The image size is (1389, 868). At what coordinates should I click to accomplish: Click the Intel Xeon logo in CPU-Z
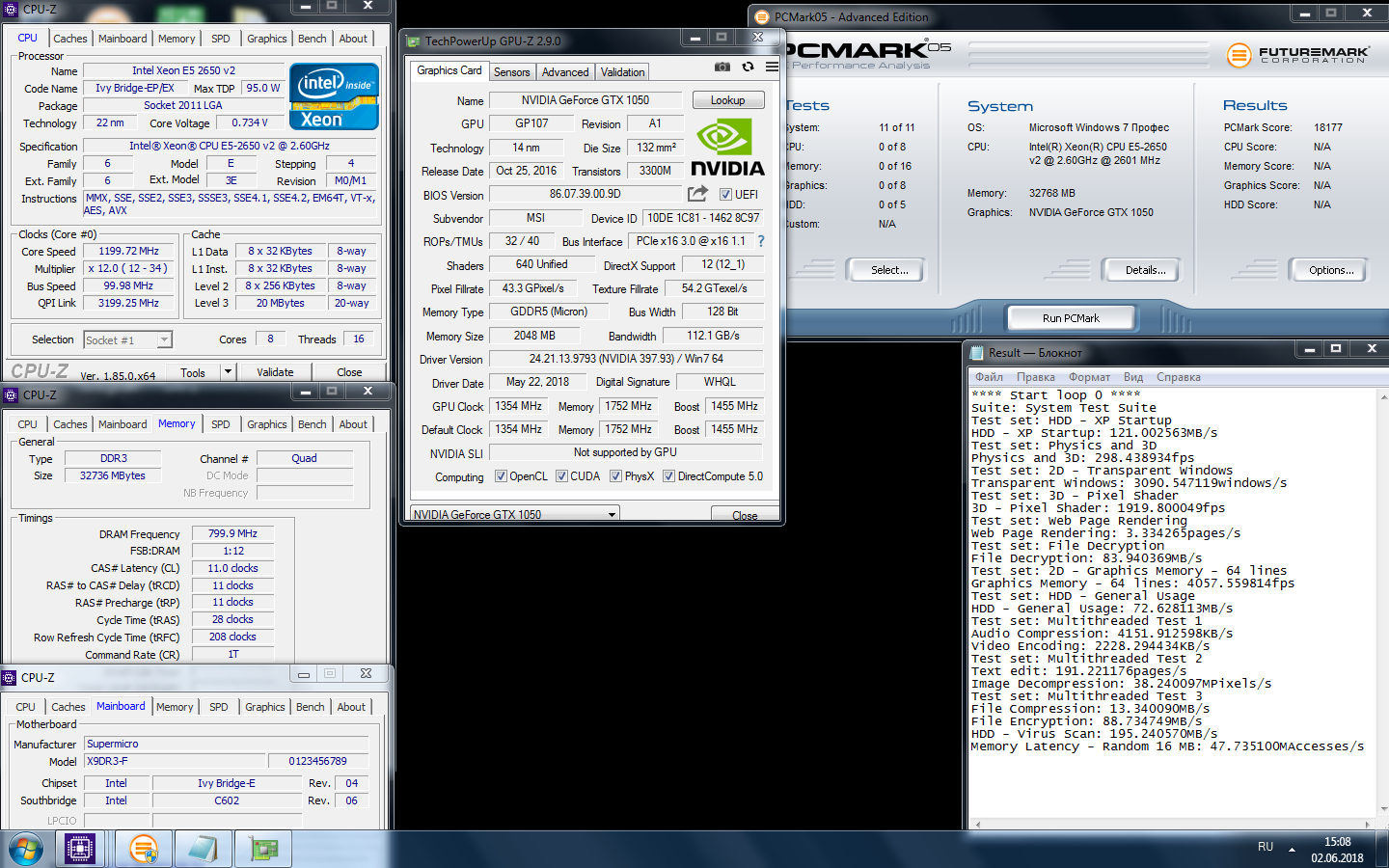click(334, 96)
